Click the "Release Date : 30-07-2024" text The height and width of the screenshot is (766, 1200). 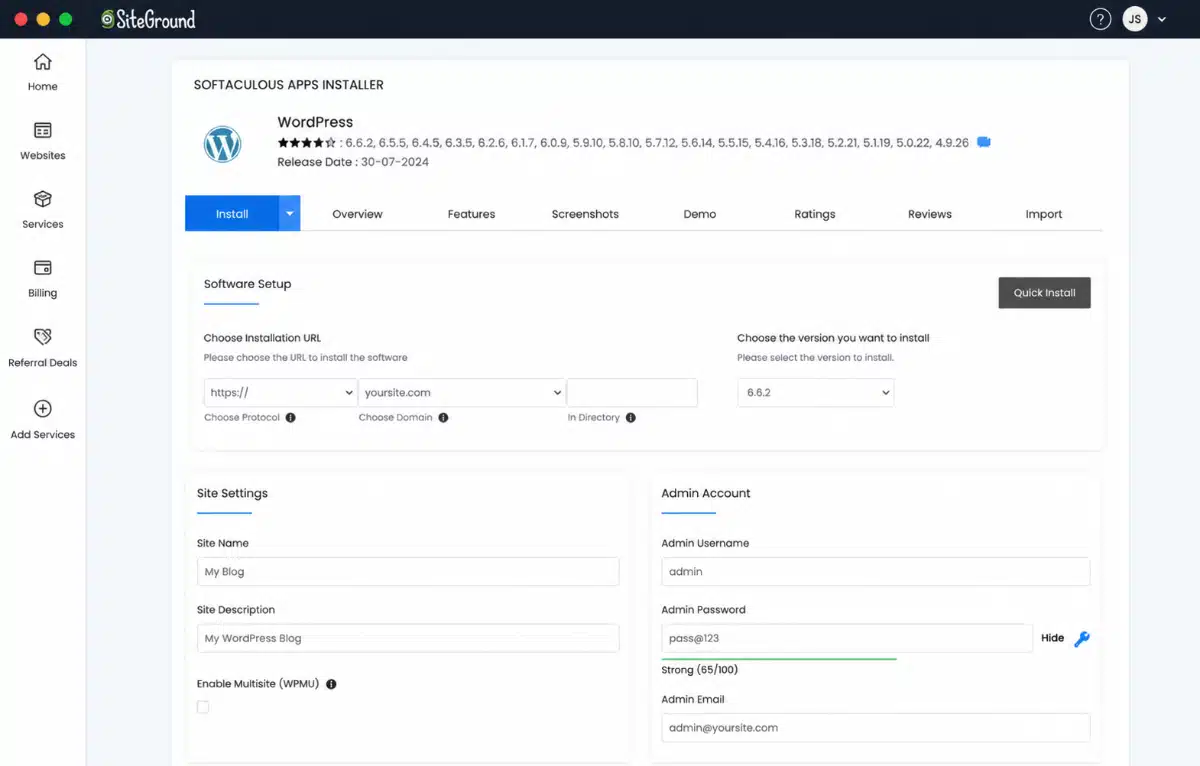click(353, 162)
